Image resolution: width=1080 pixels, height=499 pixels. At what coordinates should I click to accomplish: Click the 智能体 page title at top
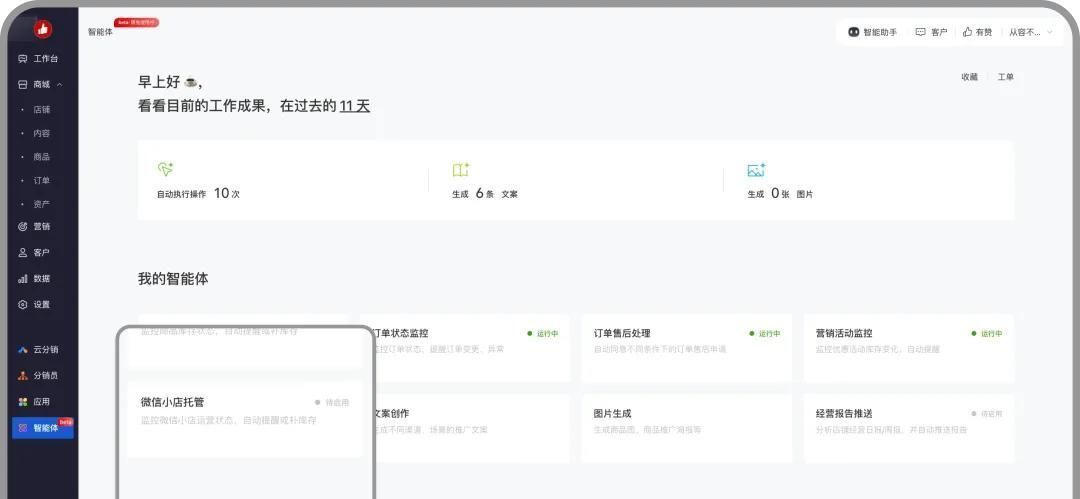[x=100, y=32]
